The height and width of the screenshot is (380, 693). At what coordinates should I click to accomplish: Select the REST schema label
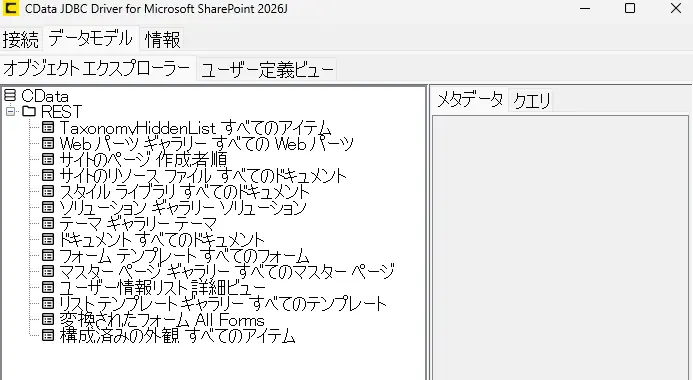pyautogui.click(x=61, y=111)
